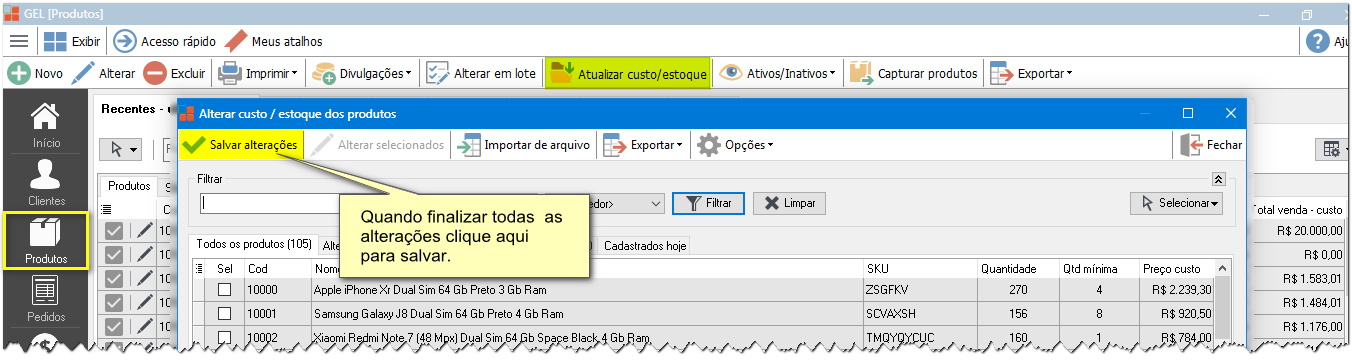This screenshot has width=1352, height=362.
Task: Open the Produtos sidebar section
Action: coord(45,240)
